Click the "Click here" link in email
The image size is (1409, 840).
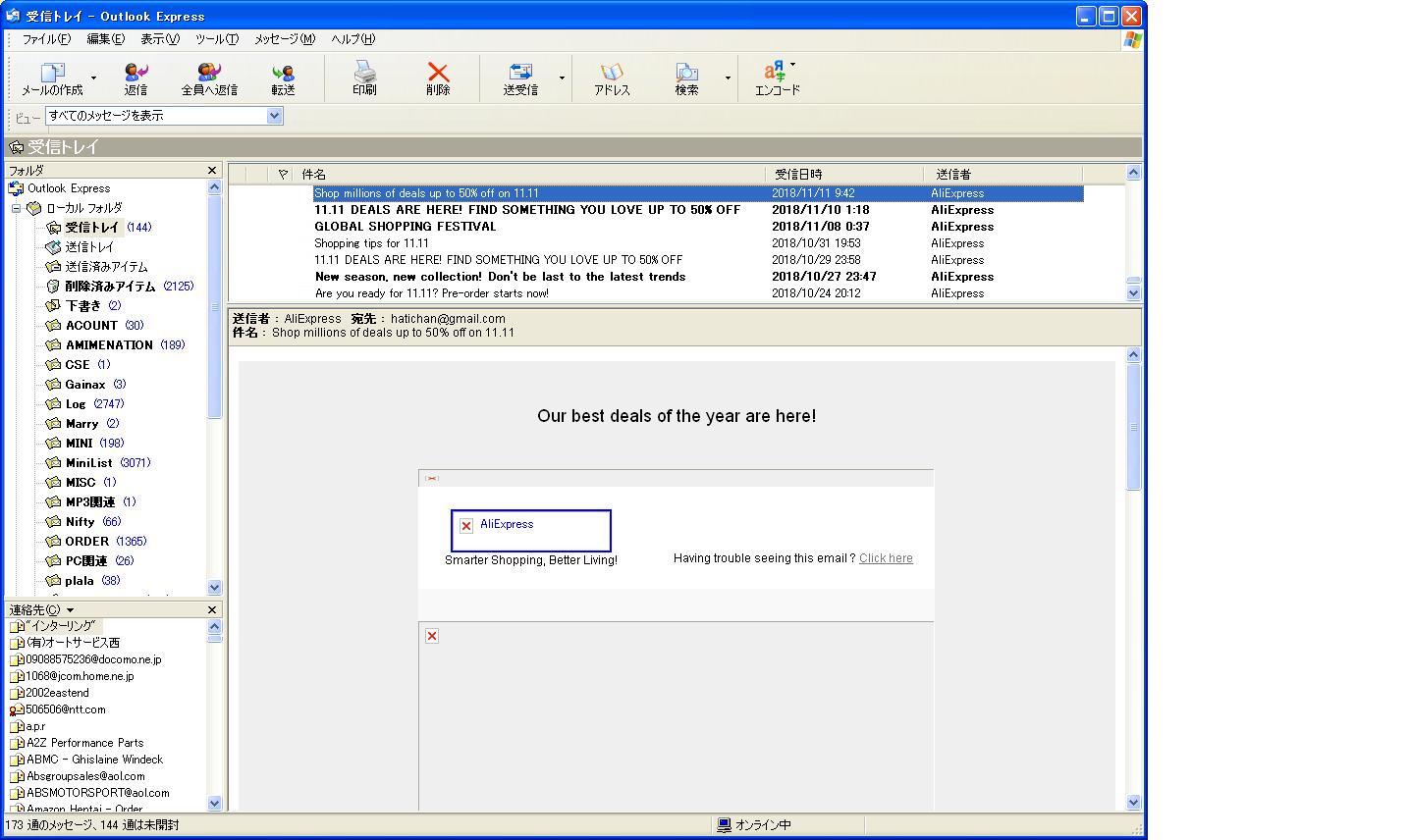pyautogui.click(x=886, y=558)
